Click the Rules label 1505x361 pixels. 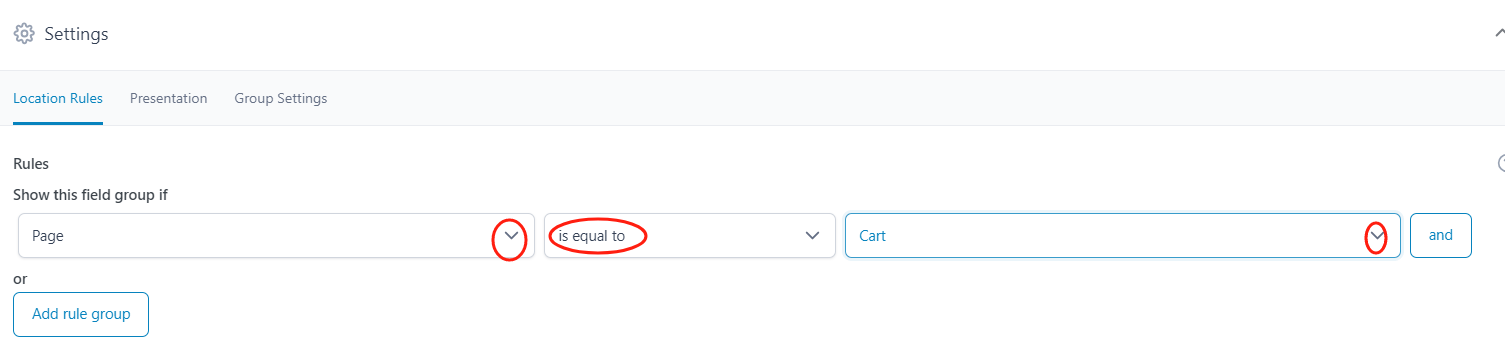[31, 163]
